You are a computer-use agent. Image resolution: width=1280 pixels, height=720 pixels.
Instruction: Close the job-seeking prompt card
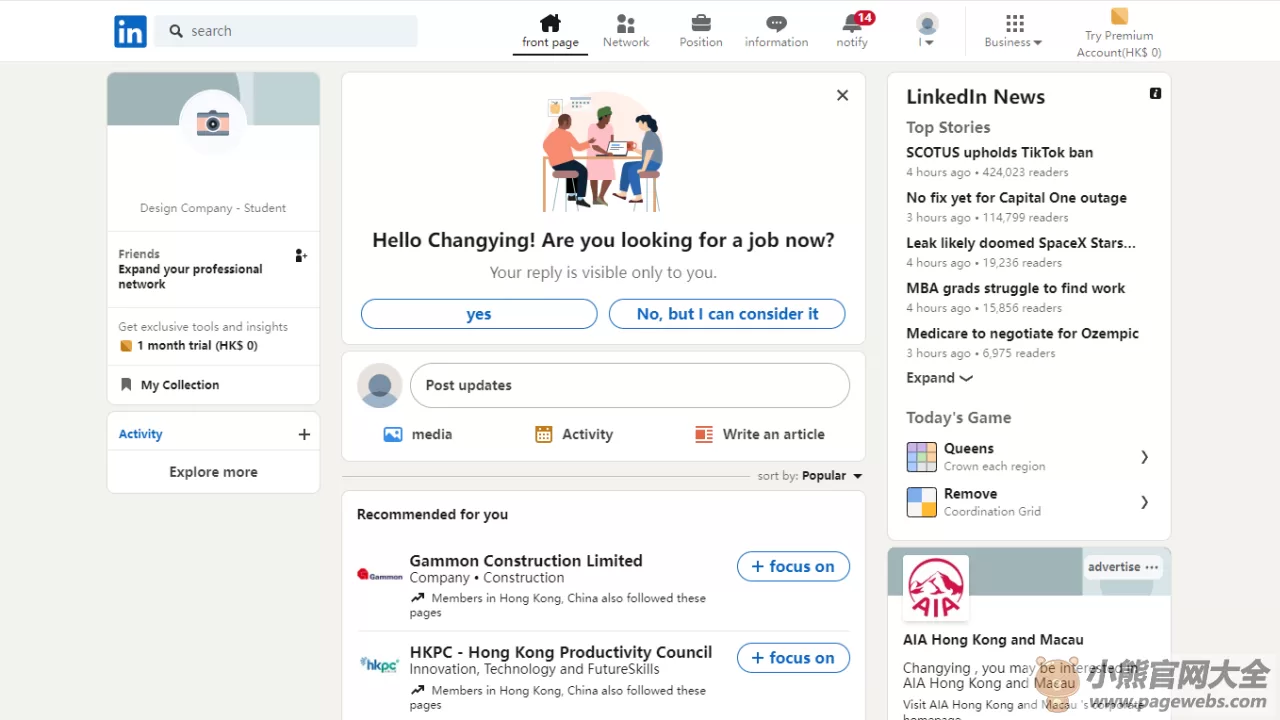tap(842, 95)
